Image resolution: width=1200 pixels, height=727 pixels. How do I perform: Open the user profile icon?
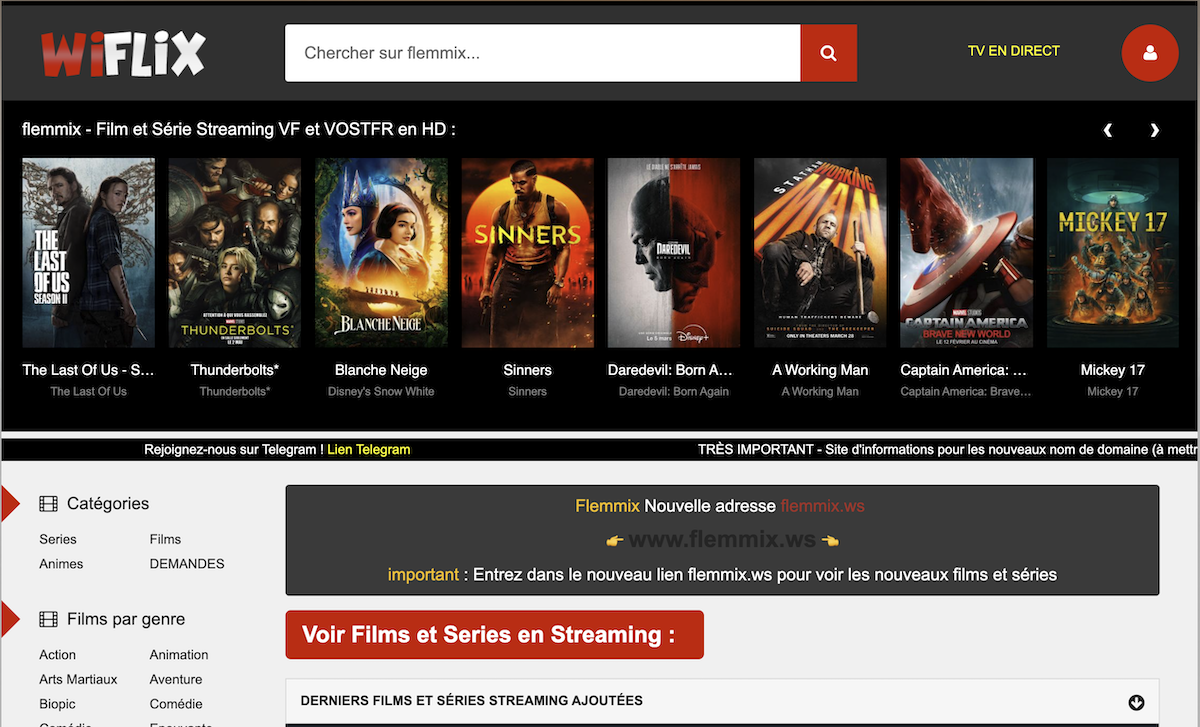[x=1149, y=53]
